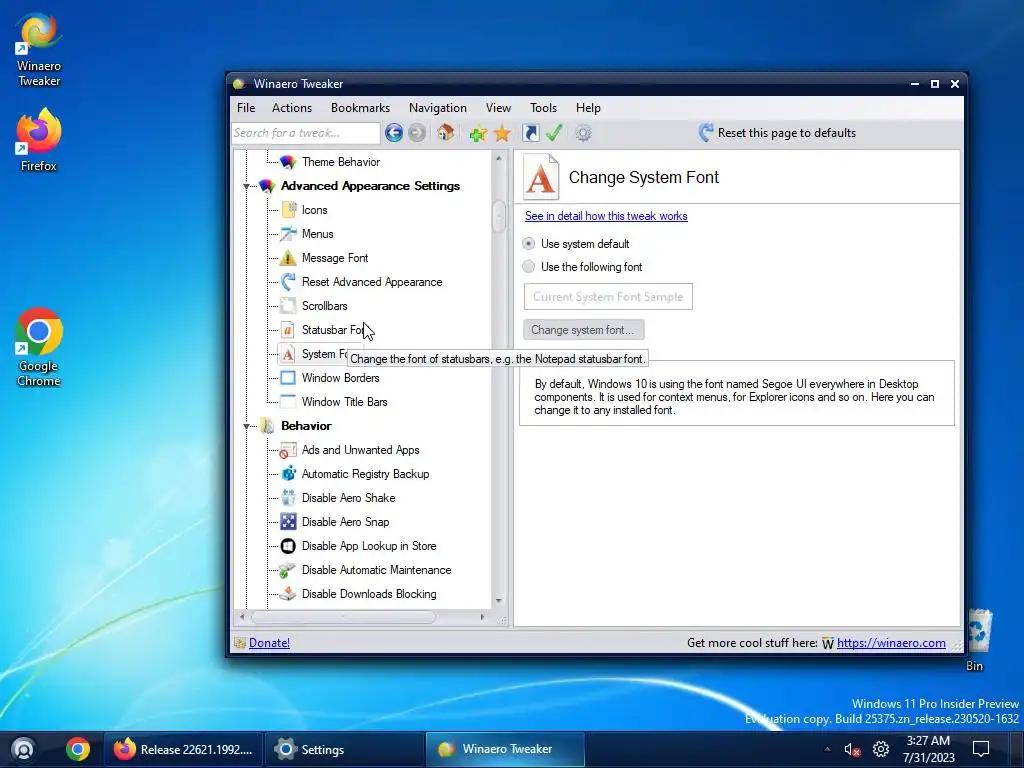The height and width of the screenshot is (768, 1024).
Task: Open notification center icon
Action: (981, 749)
